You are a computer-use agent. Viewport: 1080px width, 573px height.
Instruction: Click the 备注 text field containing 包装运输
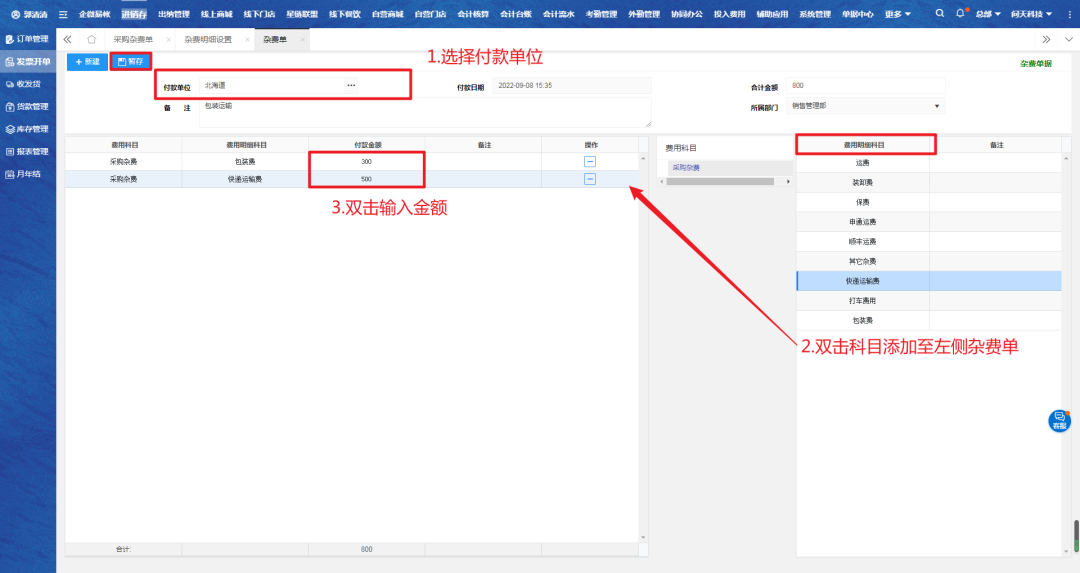coord(425,111)
